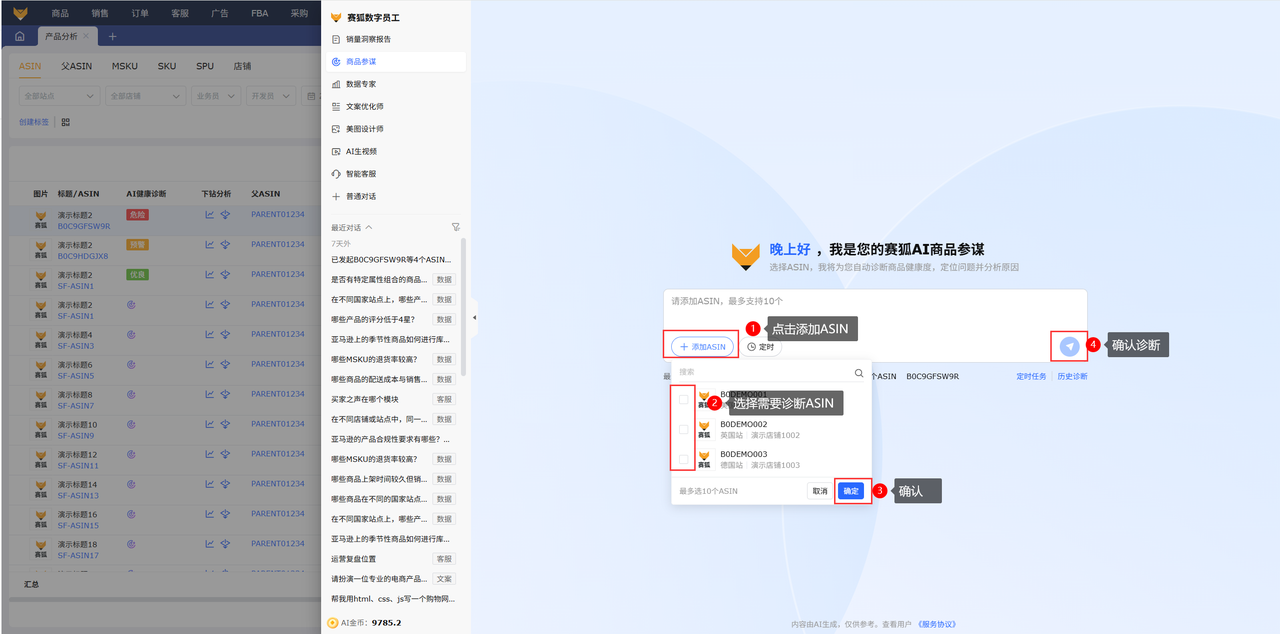Open the 定时任务 link
The width and height of the screenshot is (1280, 634).
[x=1031, y=377]
